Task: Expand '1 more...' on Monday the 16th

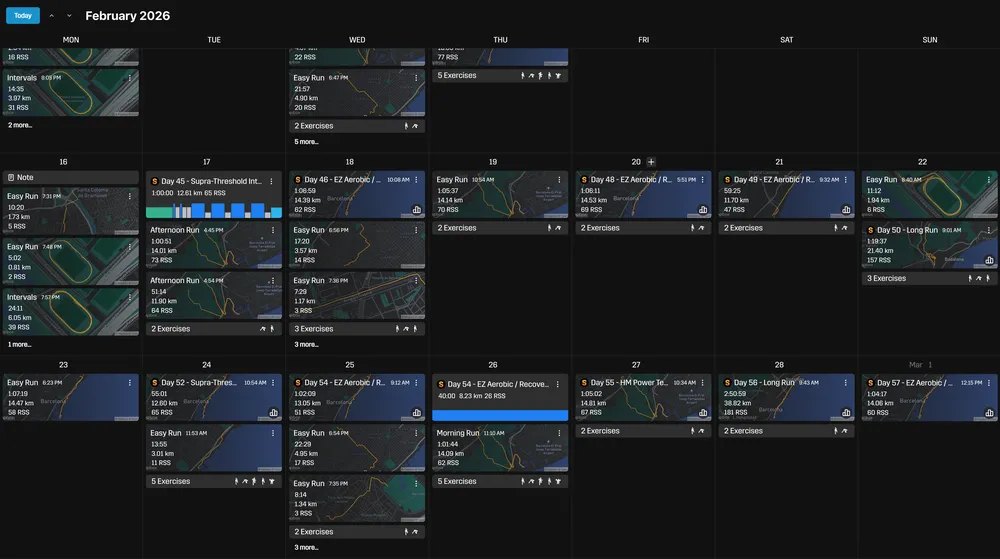Action: coord(19,344)
